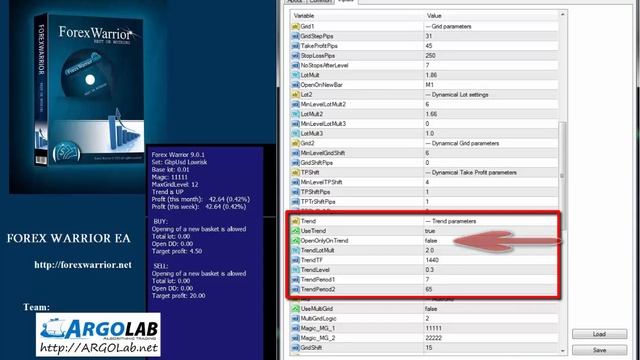640x360 pixels.
Task: Click the NoStopsAfterLevel variable icon
Action: tap(295, 65)
